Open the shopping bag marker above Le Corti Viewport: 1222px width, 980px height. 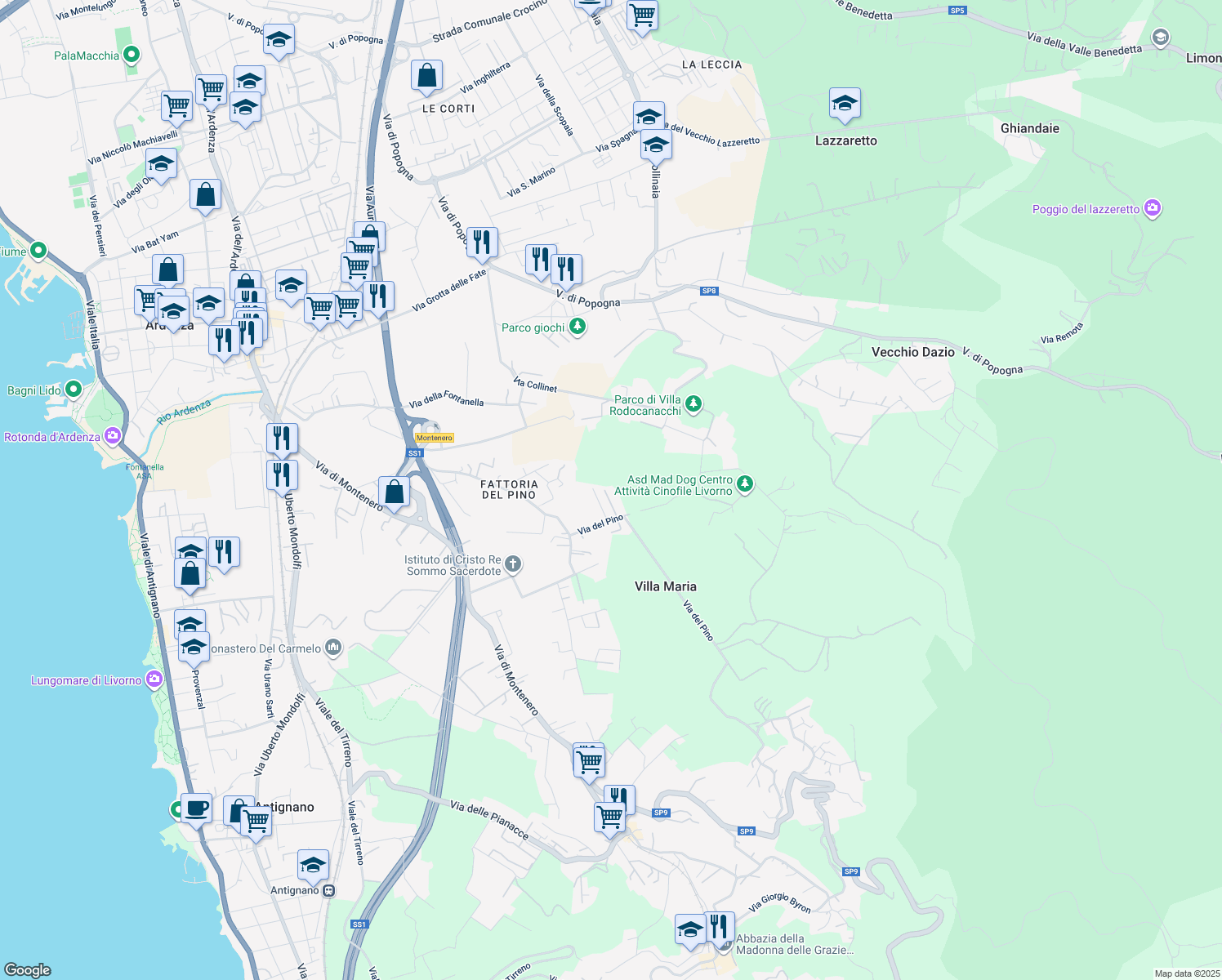(426, 77)
